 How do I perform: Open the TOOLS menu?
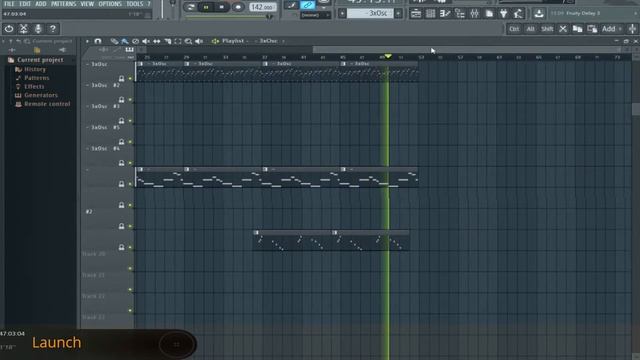point(134,4)
